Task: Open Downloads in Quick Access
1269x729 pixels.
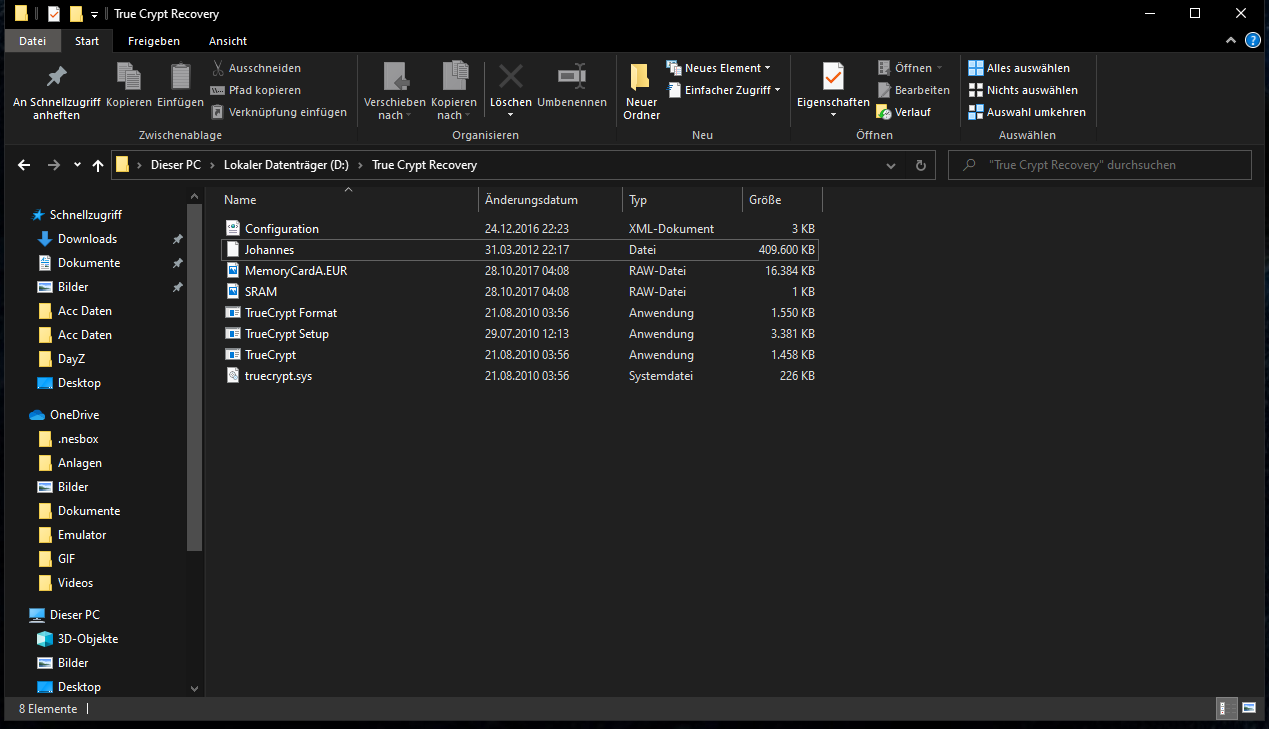Action: pyautogui.click(x=87, y=239)
